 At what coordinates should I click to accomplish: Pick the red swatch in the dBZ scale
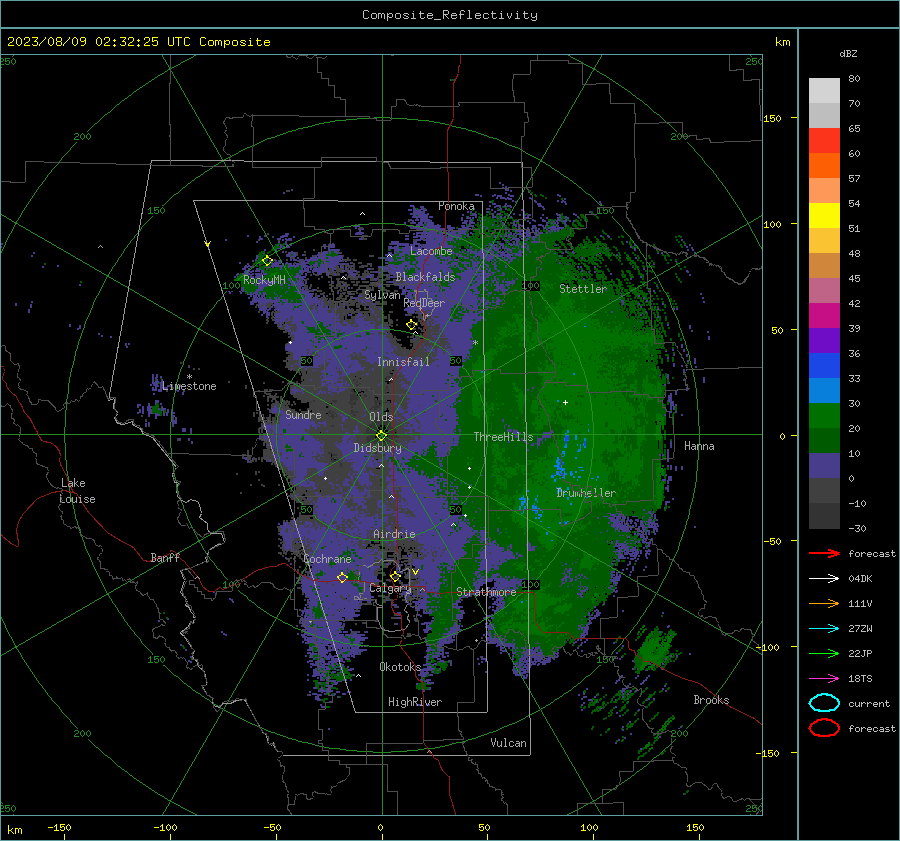tap(824, 141)
